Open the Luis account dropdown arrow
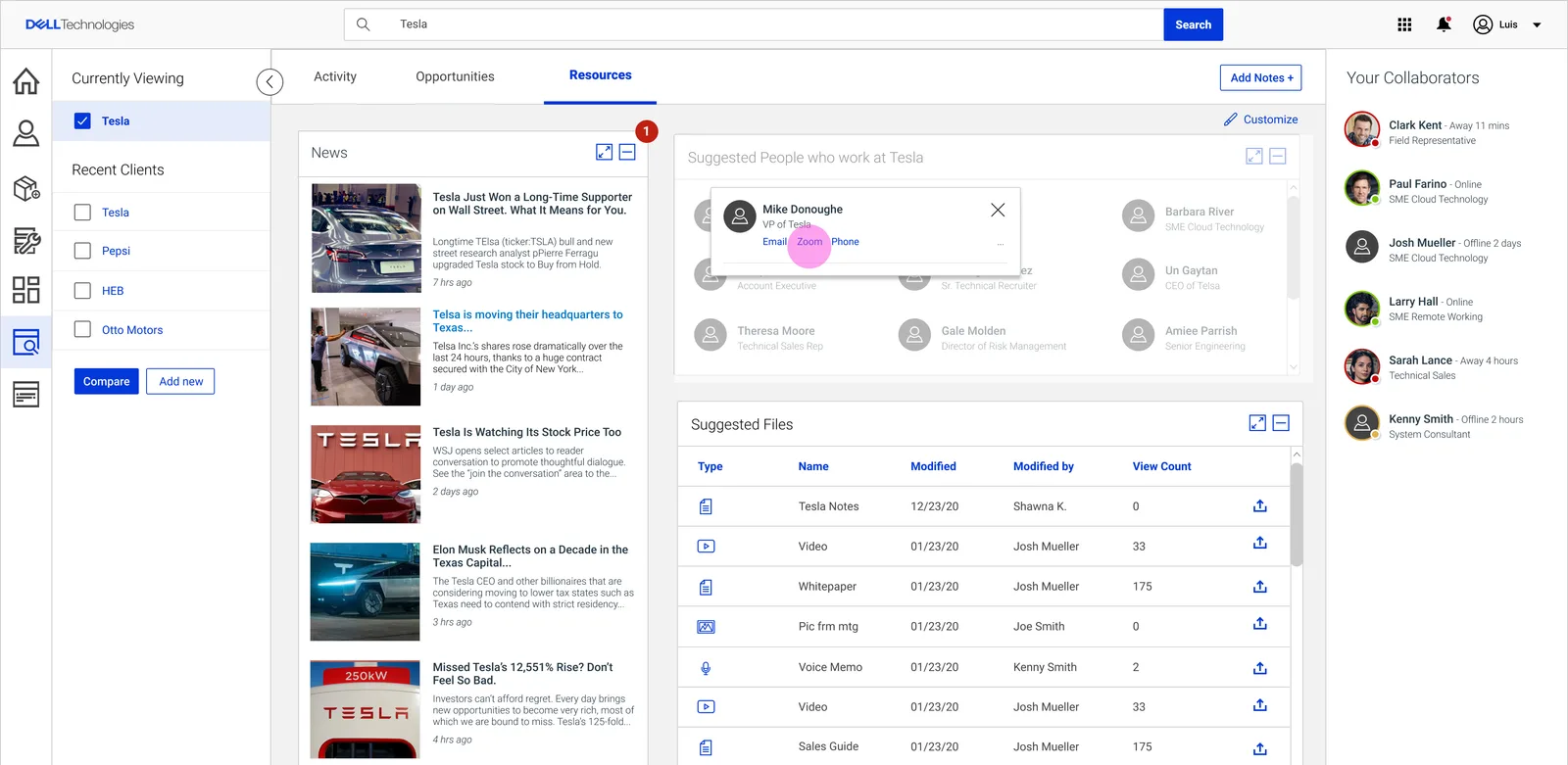This screenshot has height=765, width=1568. pos(1537,24)
